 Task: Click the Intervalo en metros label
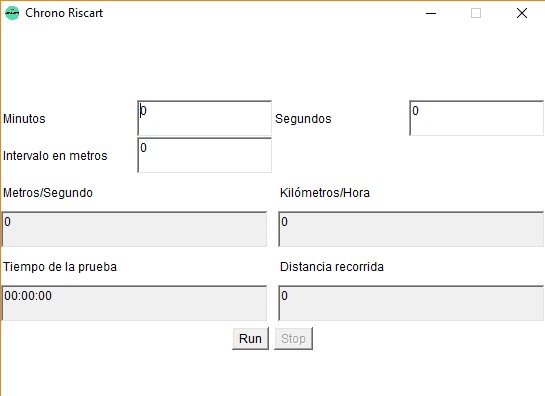pos(55,155)
